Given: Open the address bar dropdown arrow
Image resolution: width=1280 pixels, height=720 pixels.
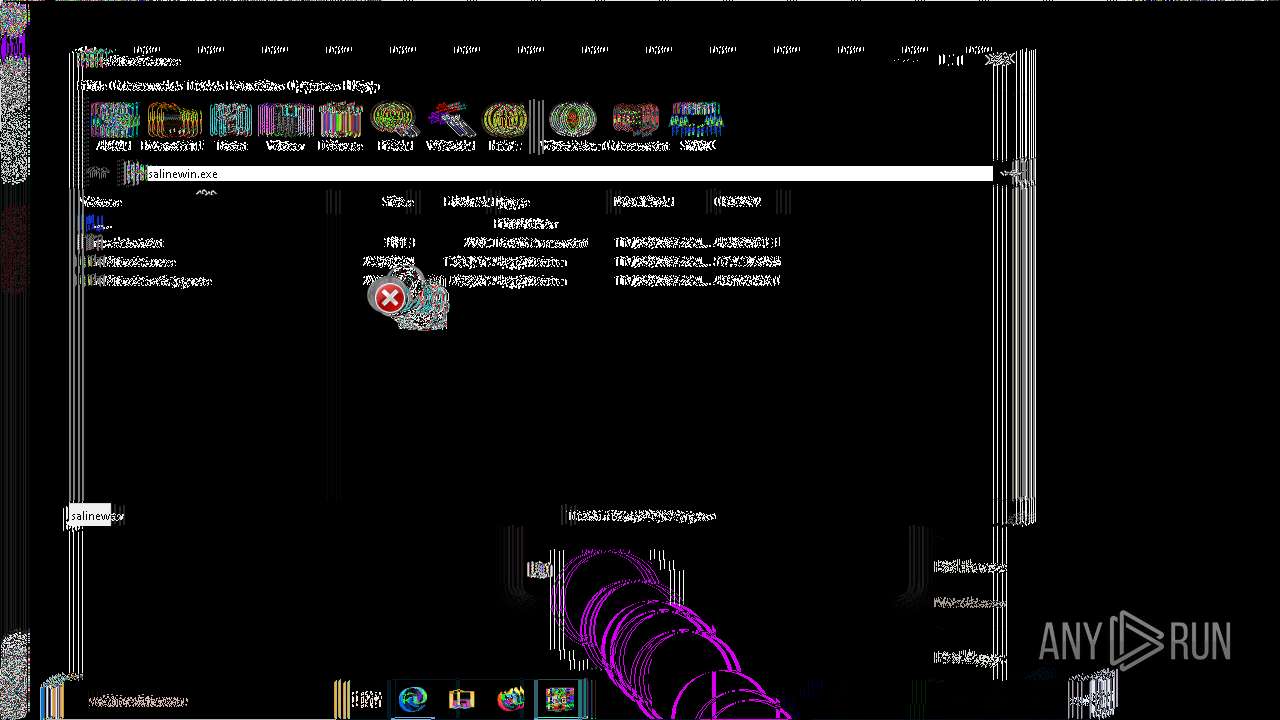Looking at the screenshot, I should [x=1012, y=174].
